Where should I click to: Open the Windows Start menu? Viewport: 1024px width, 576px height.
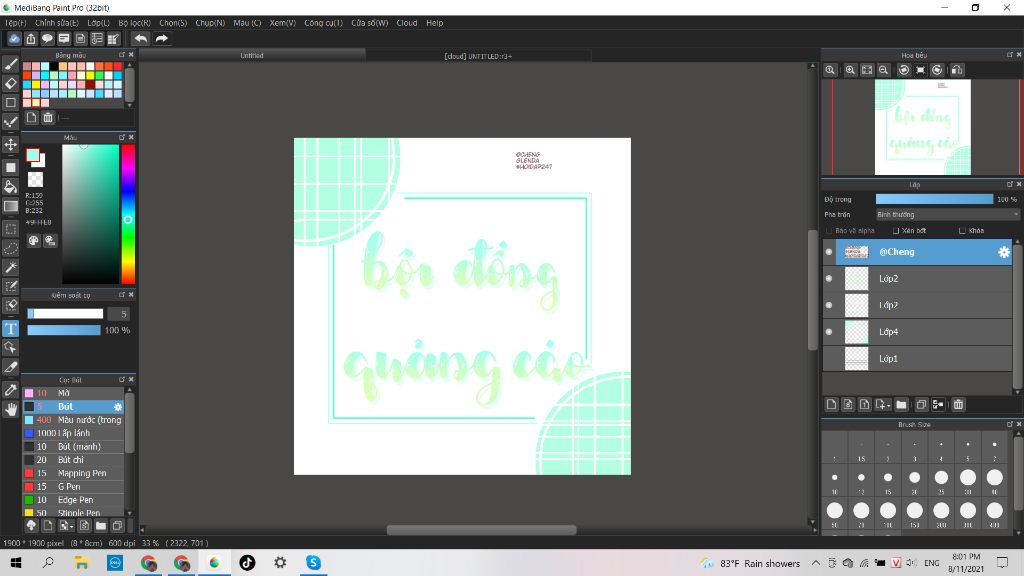pyautogui.click(x=16, y=562)
